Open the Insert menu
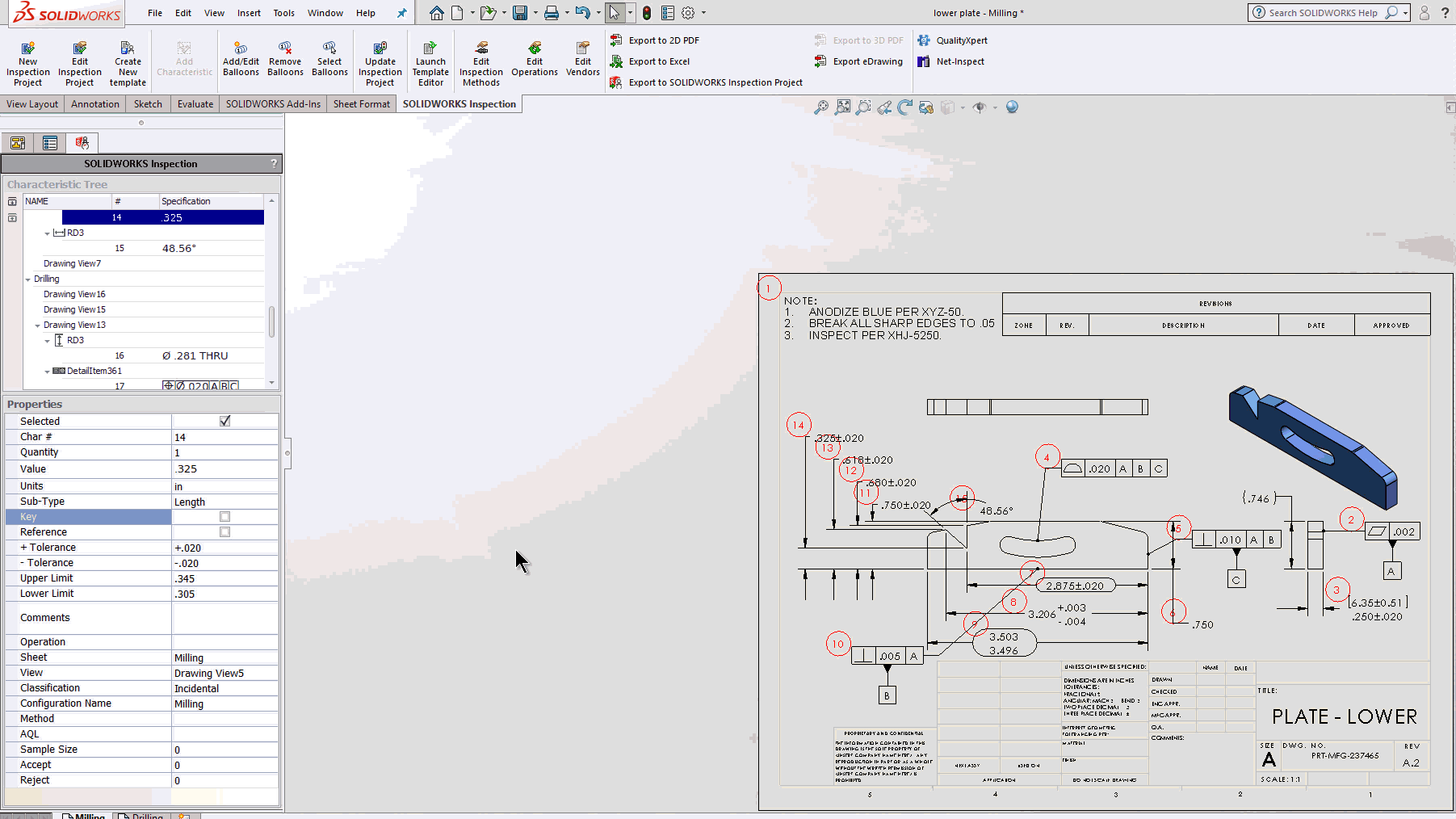The width and height of the screenshot is (1456, 819). tap(249, 13)
